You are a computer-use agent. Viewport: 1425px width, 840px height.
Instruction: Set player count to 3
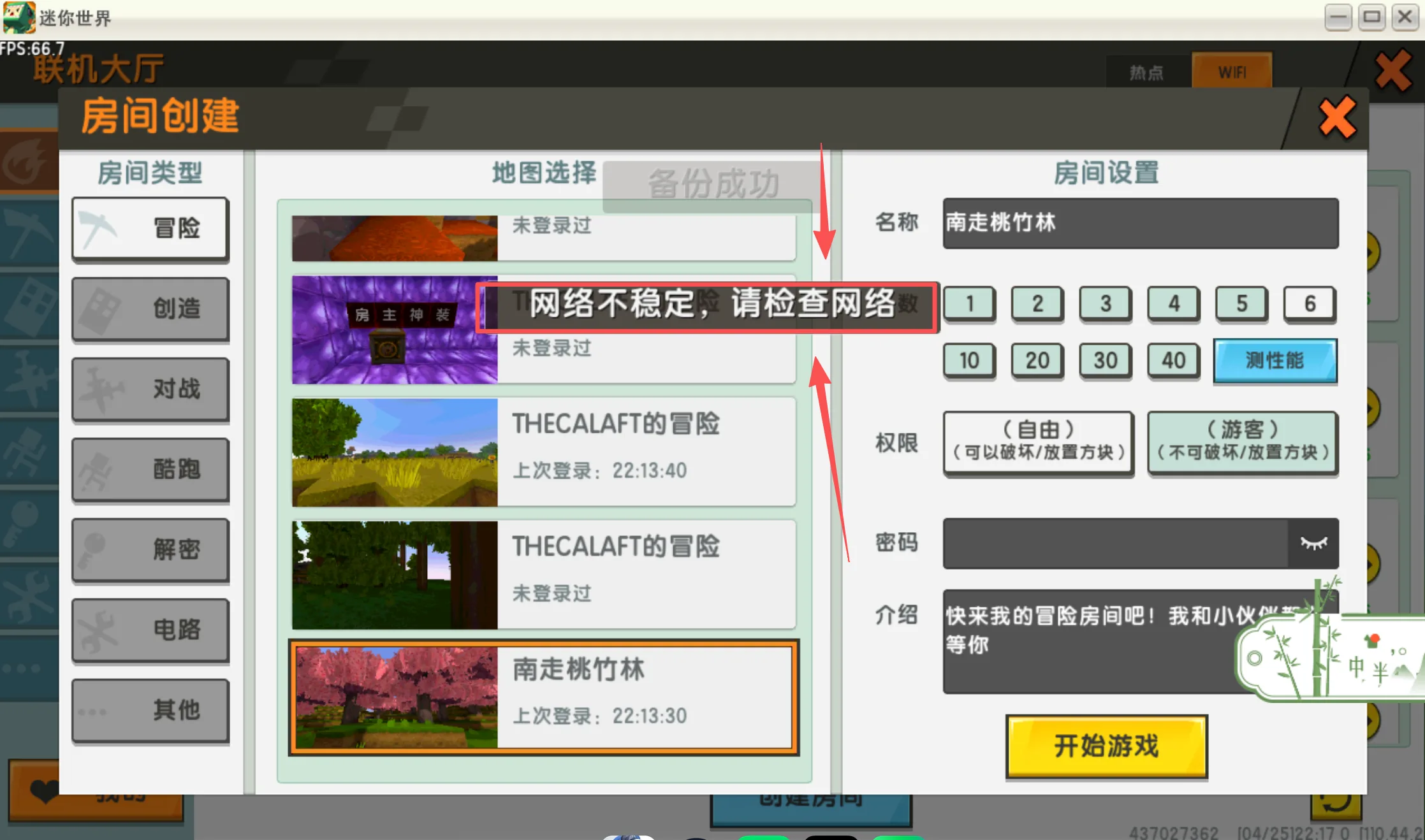point(1106,303)
